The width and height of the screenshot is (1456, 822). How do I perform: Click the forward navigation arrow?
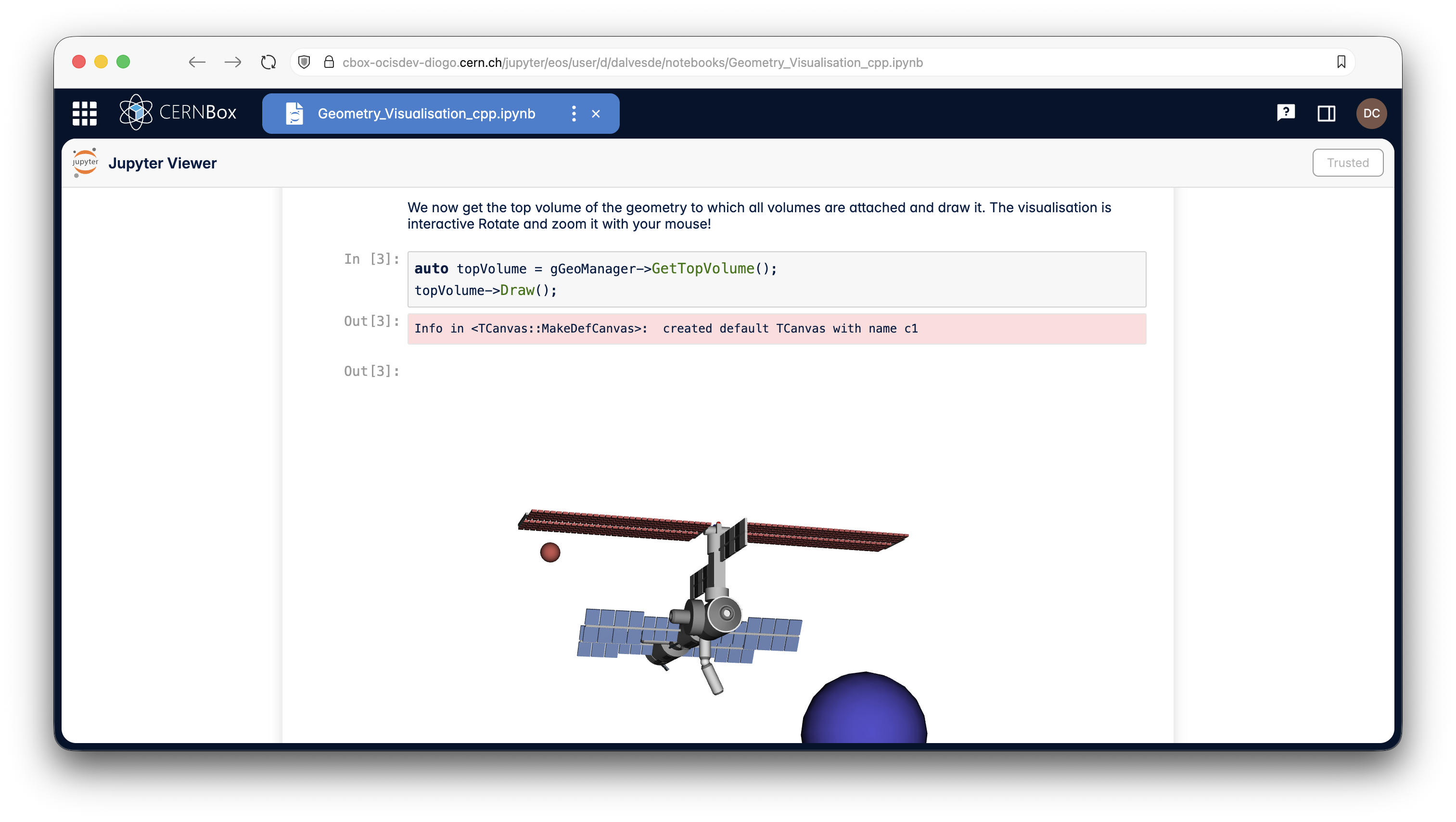232,62
